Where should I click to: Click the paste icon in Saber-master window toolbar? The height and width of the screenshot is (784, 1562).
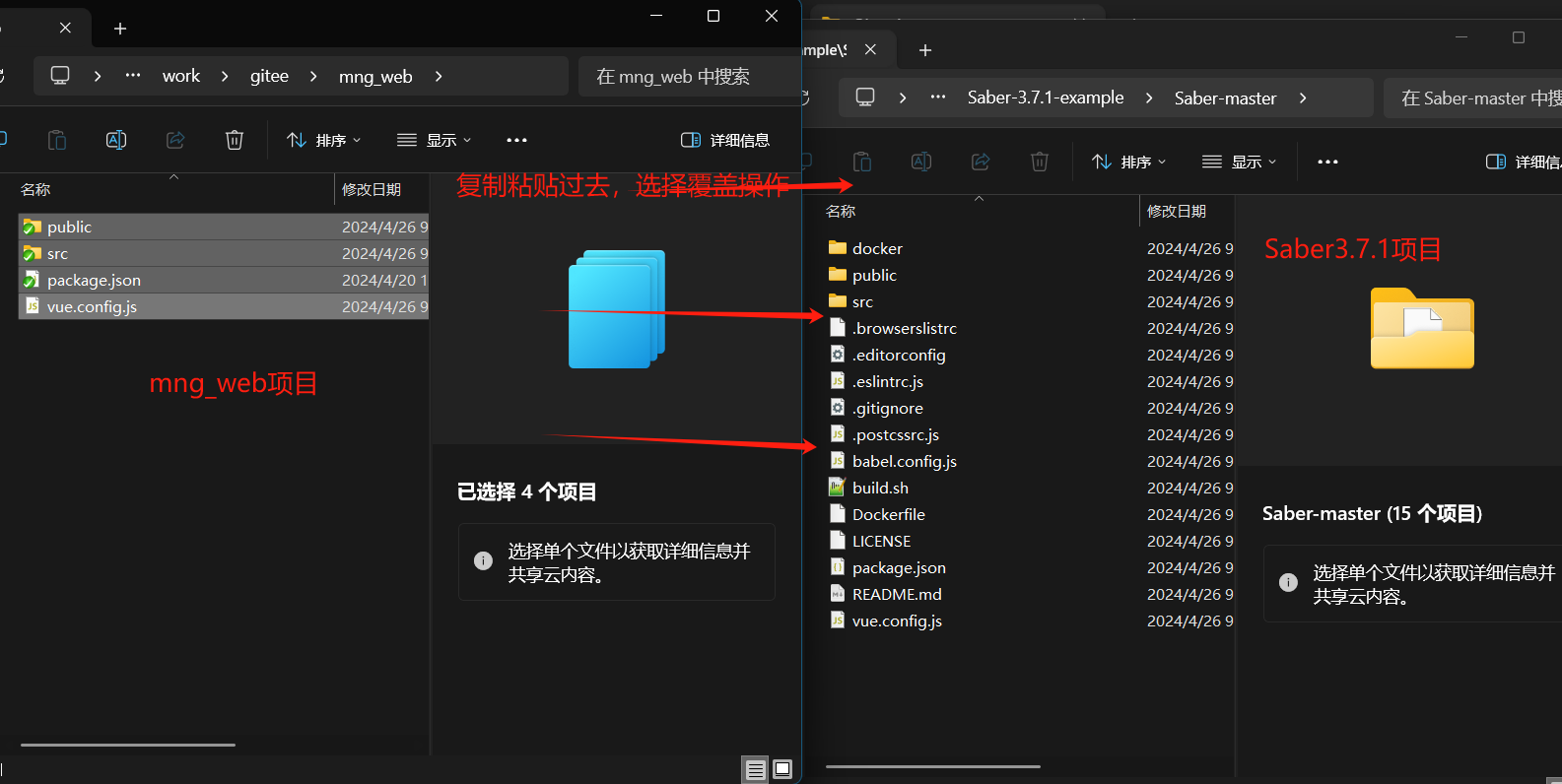(862, 162)
